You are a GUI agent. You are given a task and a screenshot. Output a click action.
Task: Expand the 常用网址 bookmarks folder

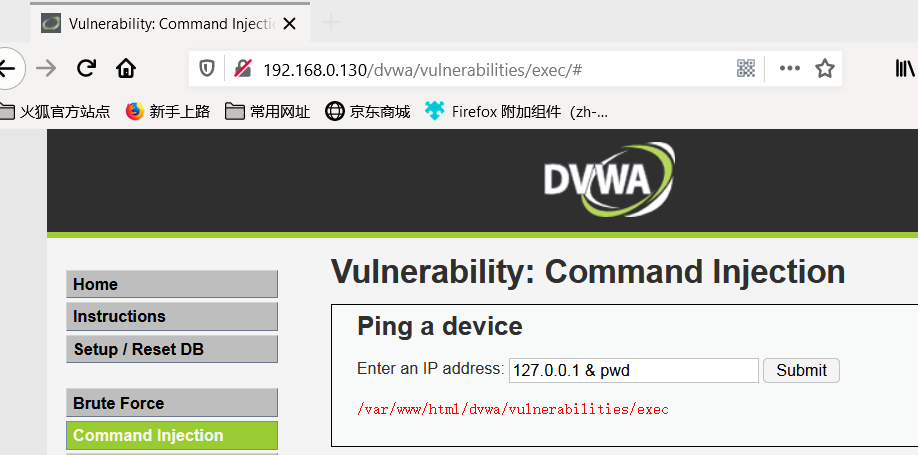click(268, 111)
